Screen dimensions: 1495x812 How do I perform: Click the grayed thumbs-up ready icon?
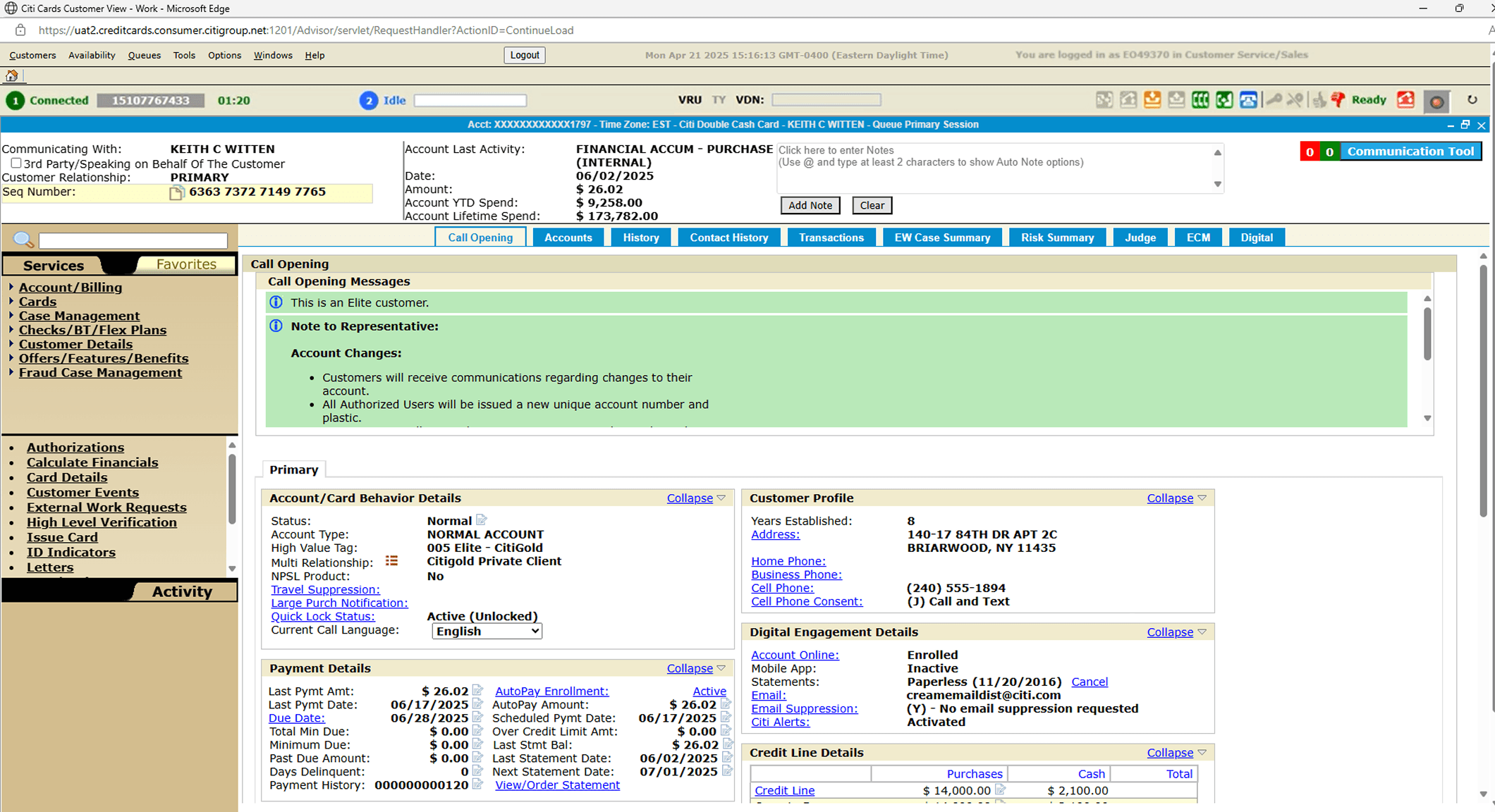pos(1319,100)
